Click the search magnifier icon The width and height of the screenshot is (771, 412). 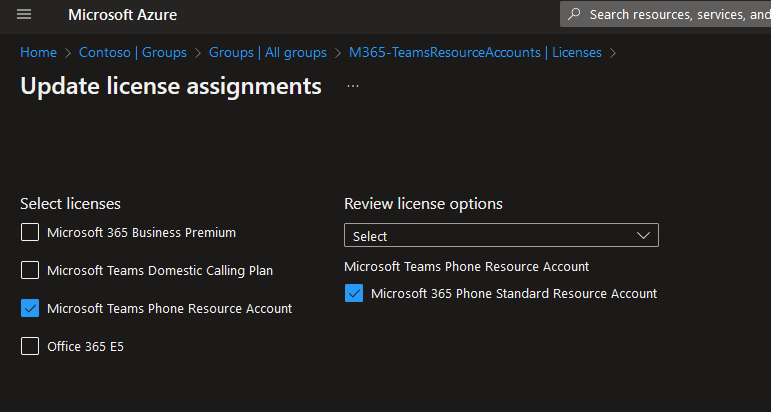574,14
